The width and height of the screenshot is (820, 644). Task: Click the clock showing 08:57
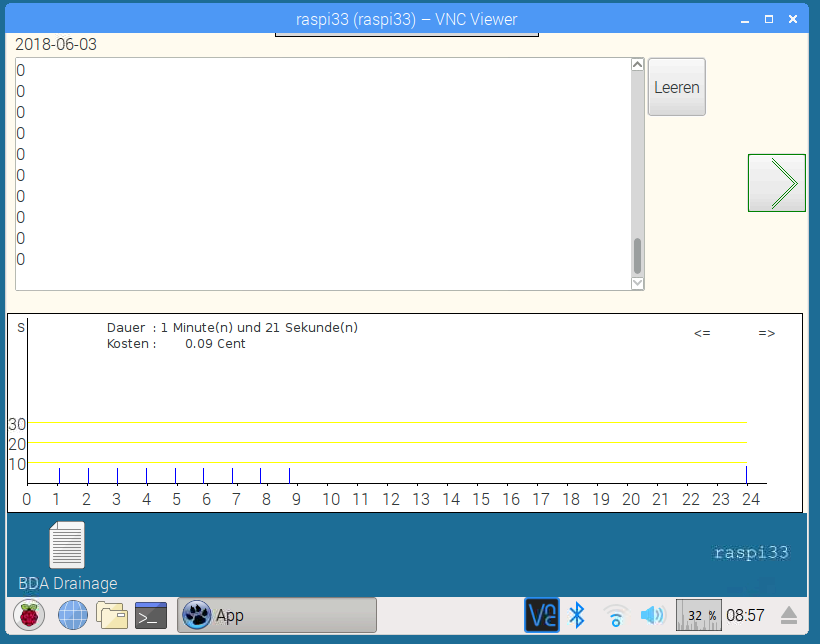click(745, 615)
